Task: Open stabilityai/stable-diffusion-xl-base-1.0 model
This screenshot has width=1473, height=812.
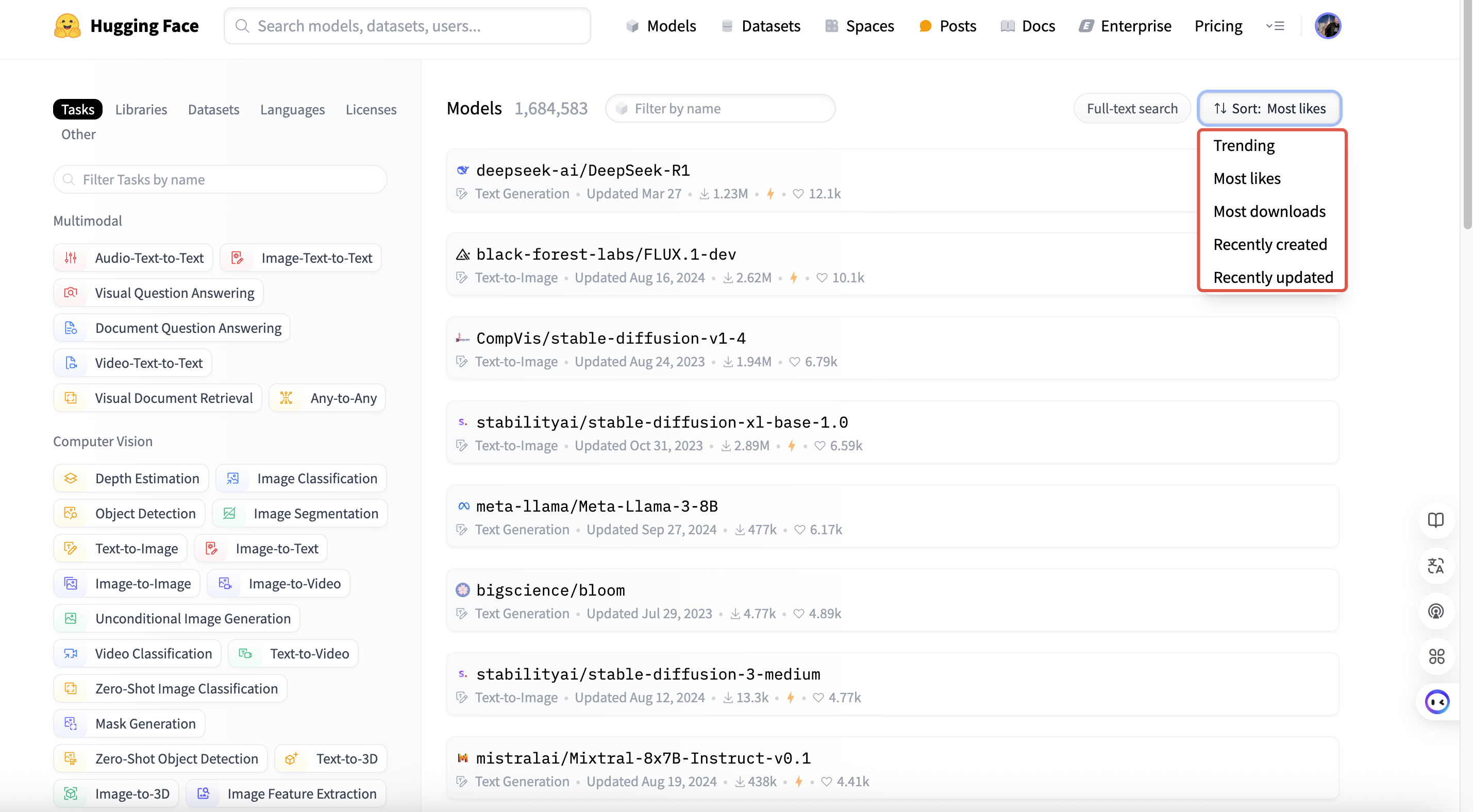Action: tap(662, 422)
